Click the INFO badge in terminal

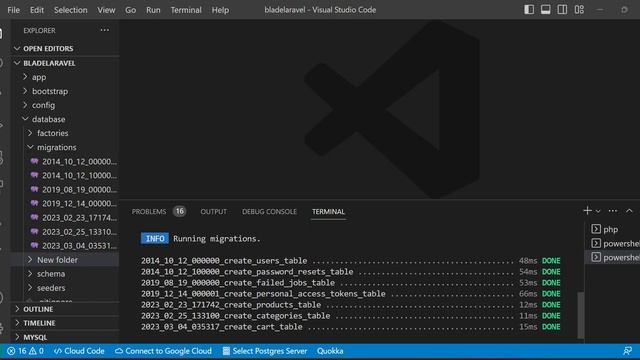pos(155,239)
